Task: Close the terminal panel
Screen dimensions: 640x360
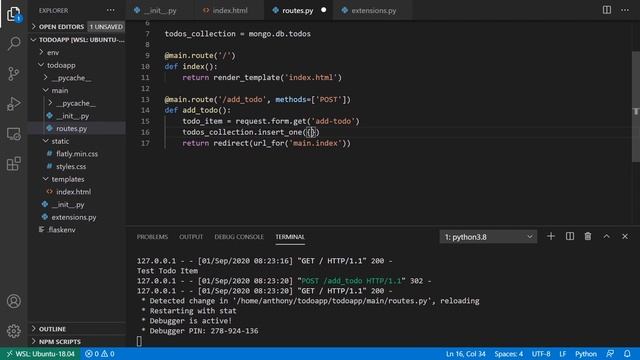Action: tap(625, 236)
